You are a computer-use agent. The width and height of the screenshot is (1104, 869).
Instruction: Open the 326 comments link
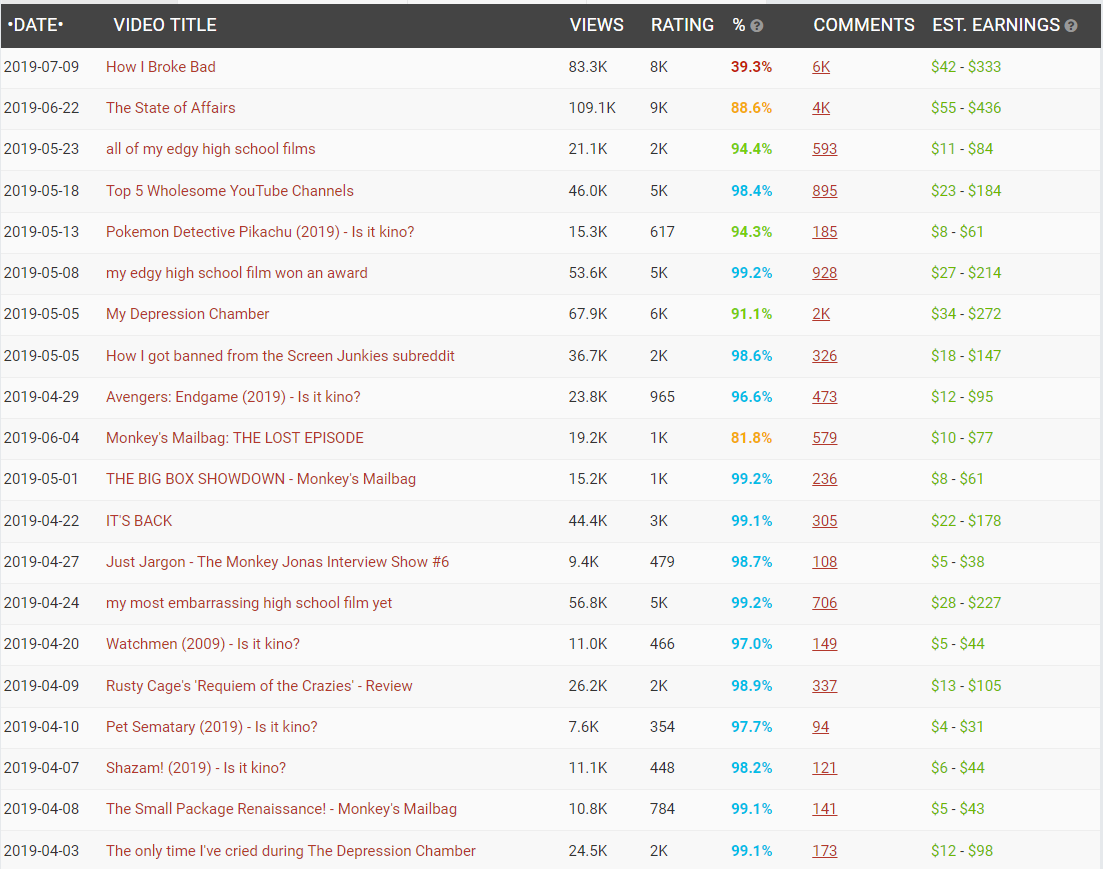tap(824, 356)
